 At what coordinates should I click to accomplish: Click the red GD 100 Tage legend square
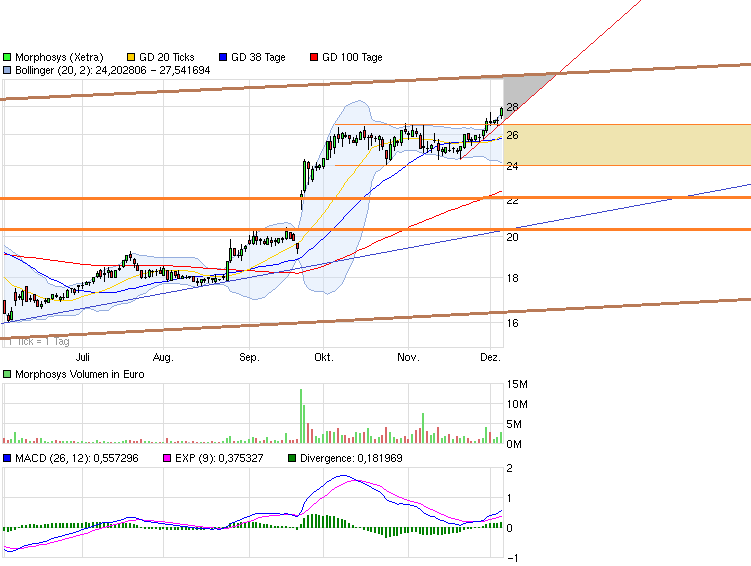[315, 58]
